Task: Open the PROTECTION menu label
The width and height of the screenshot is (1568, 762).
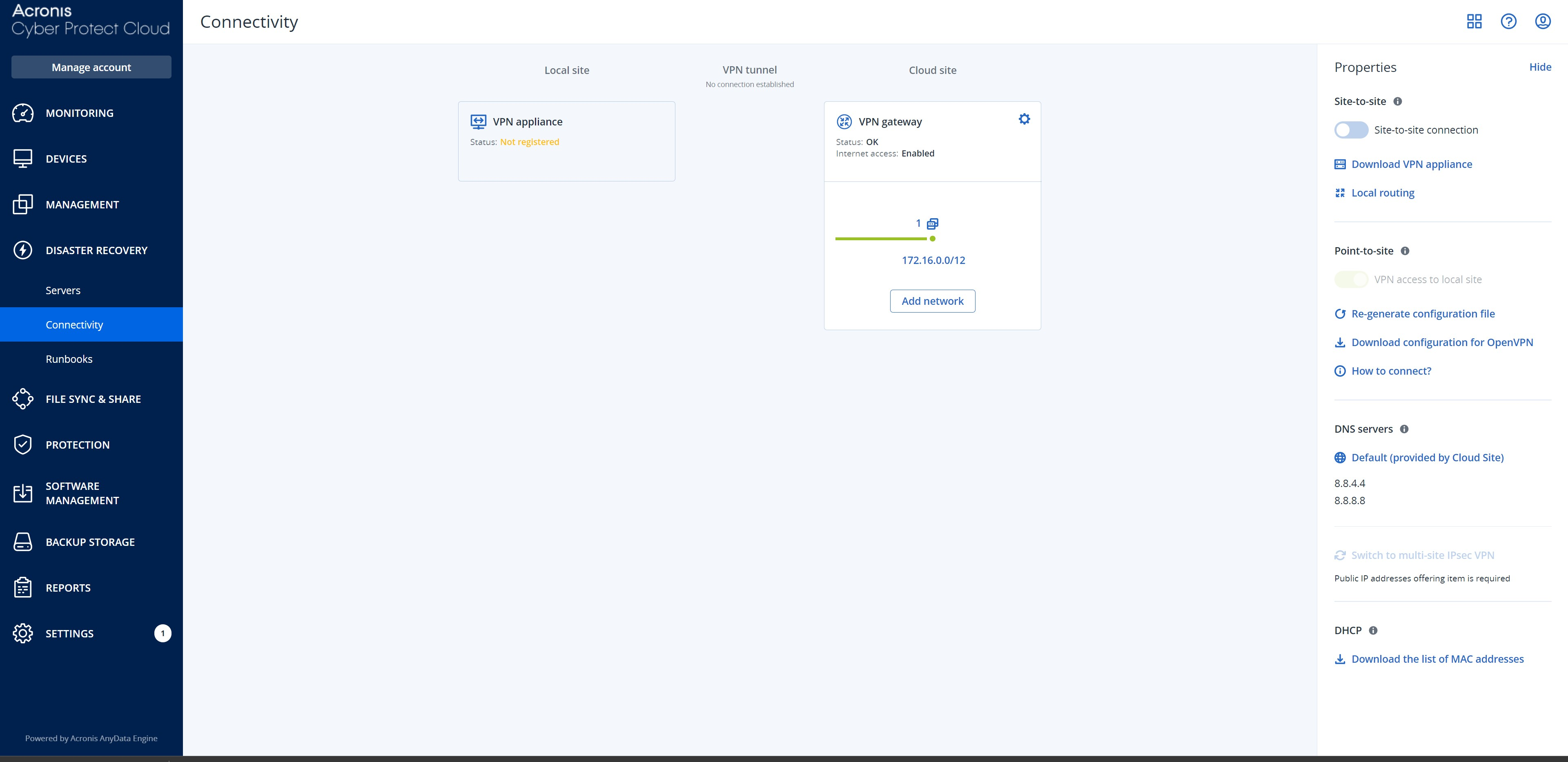Action: click(x=77, y=445)
